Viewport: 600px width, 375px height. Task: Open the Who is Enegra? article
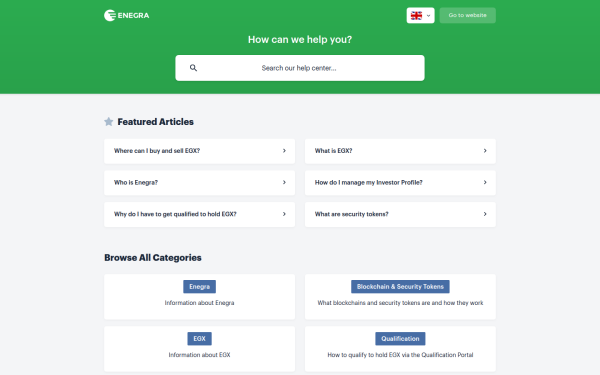click(x=199, y=183)
